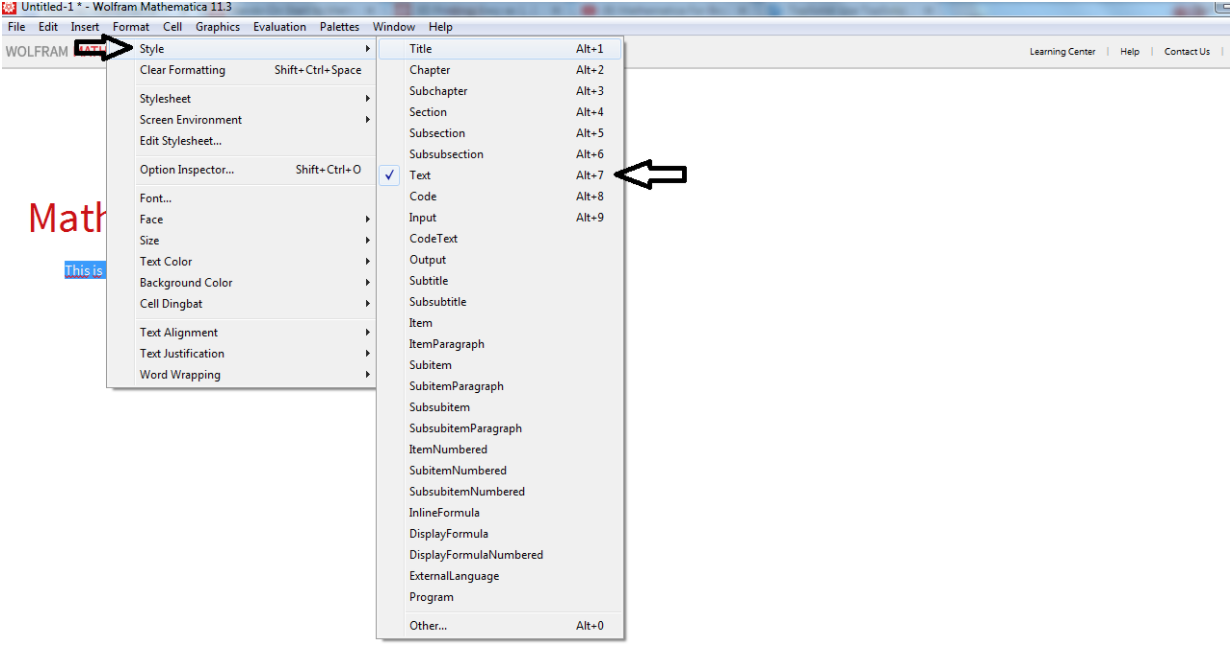This screenshot has width=1230, height=660.
Task: Open the Edit menu
Action: tap(48, 27)
